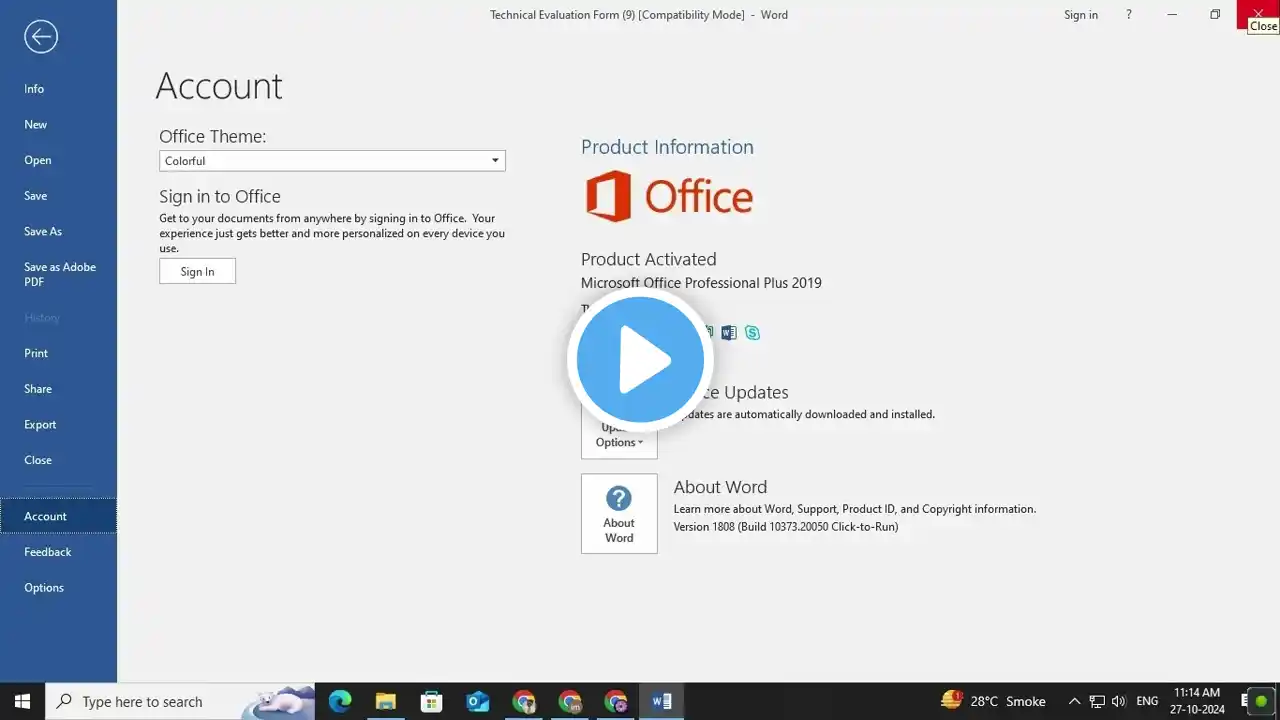Open the Help question mark icon
Viewport: 1280px width, 720px height.
coord(1129,15)
